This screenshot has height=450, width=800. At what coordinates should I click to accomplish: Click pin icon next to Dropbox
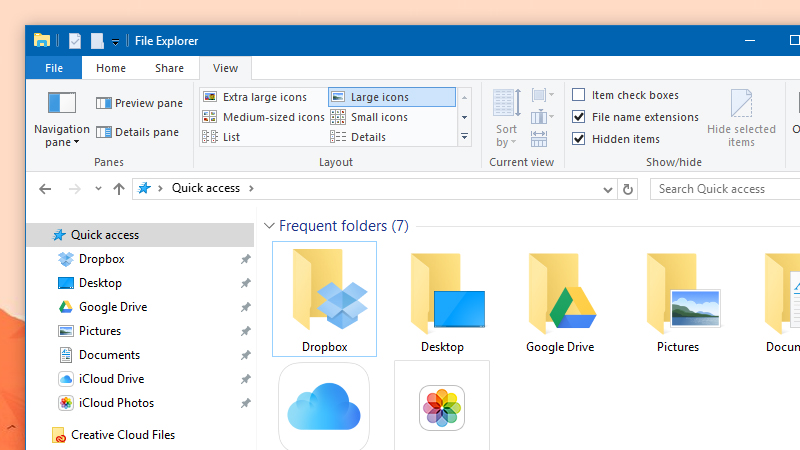(245, 259)
